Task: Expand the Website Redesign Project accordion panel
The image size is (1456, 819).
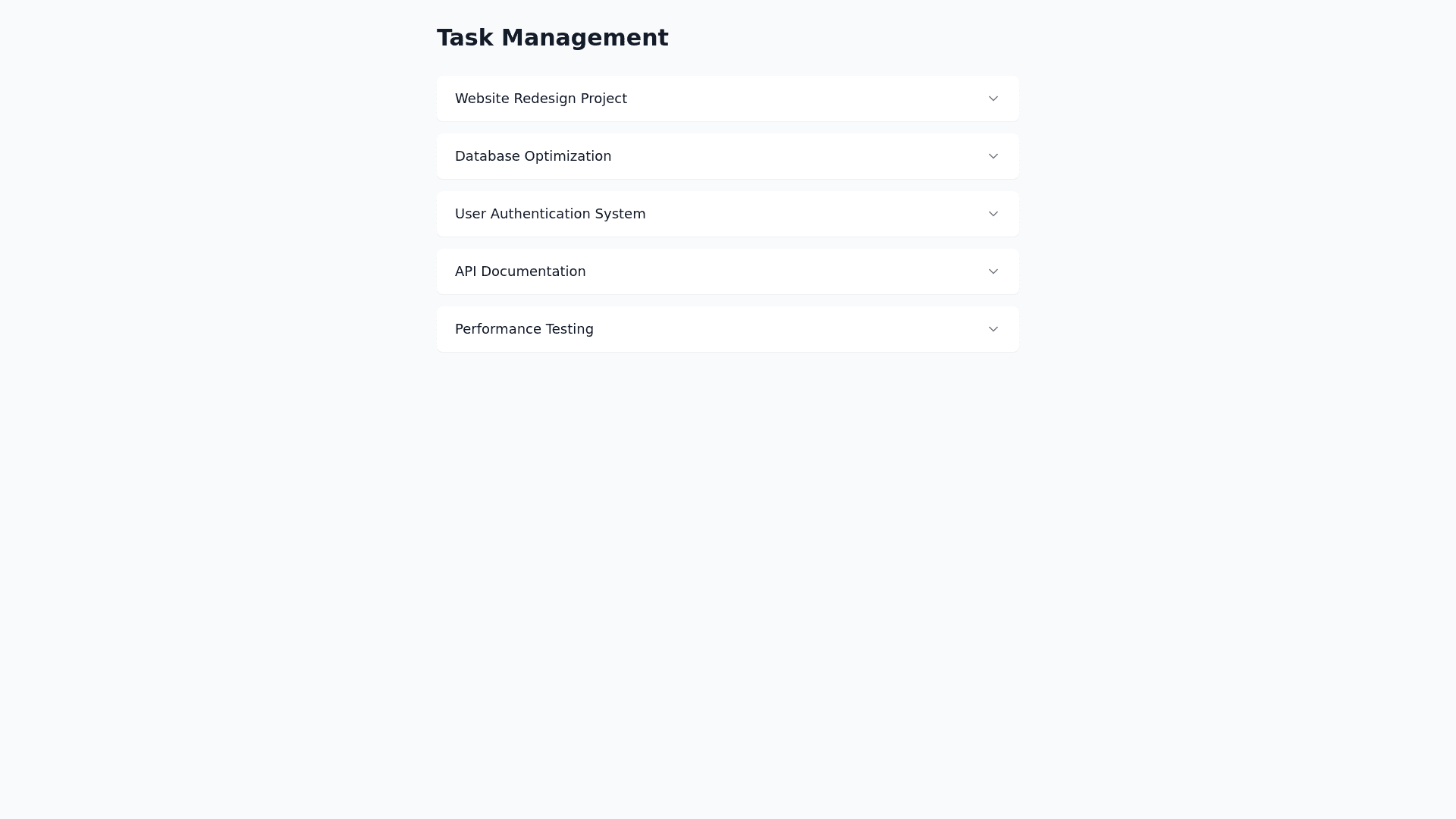Action: [728, 99]
